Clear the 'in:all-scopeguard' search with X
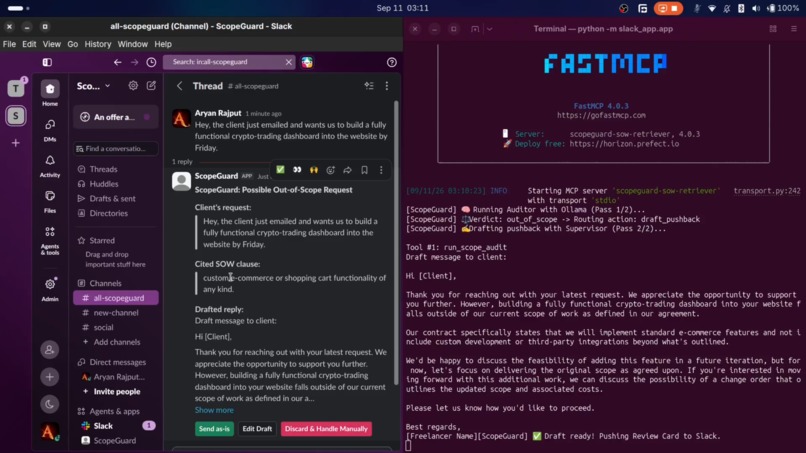 pos(288,62)
